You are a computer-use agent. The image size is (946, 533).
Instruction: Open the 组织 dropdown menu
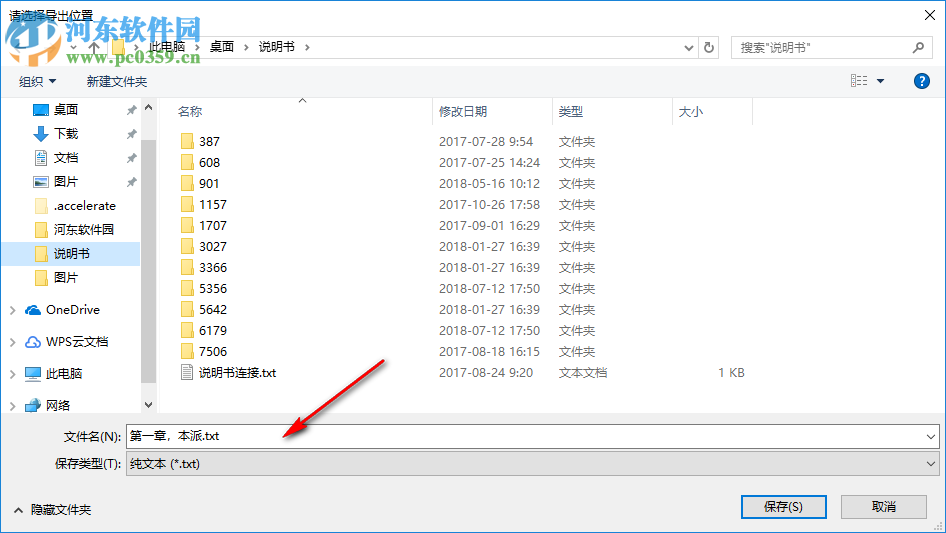(37, 81)
